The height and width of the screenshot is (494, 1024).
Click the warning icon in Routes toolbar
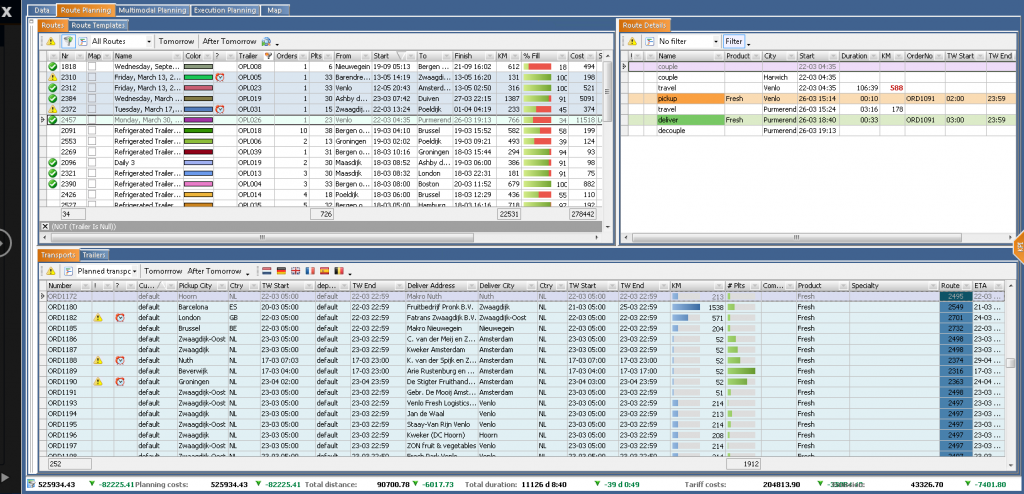pos(51,42)
